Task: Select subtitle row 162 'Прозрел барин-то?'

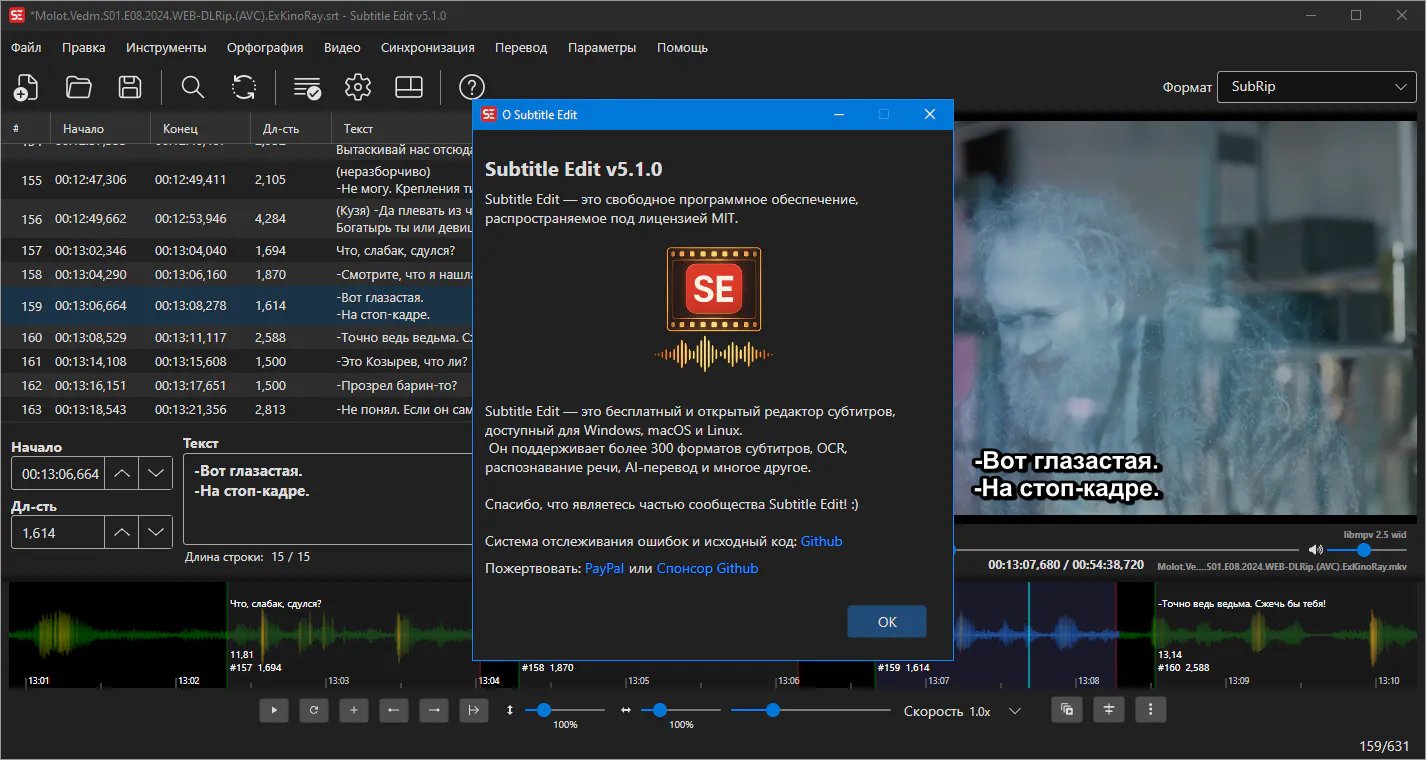Action: click(236, 385)
